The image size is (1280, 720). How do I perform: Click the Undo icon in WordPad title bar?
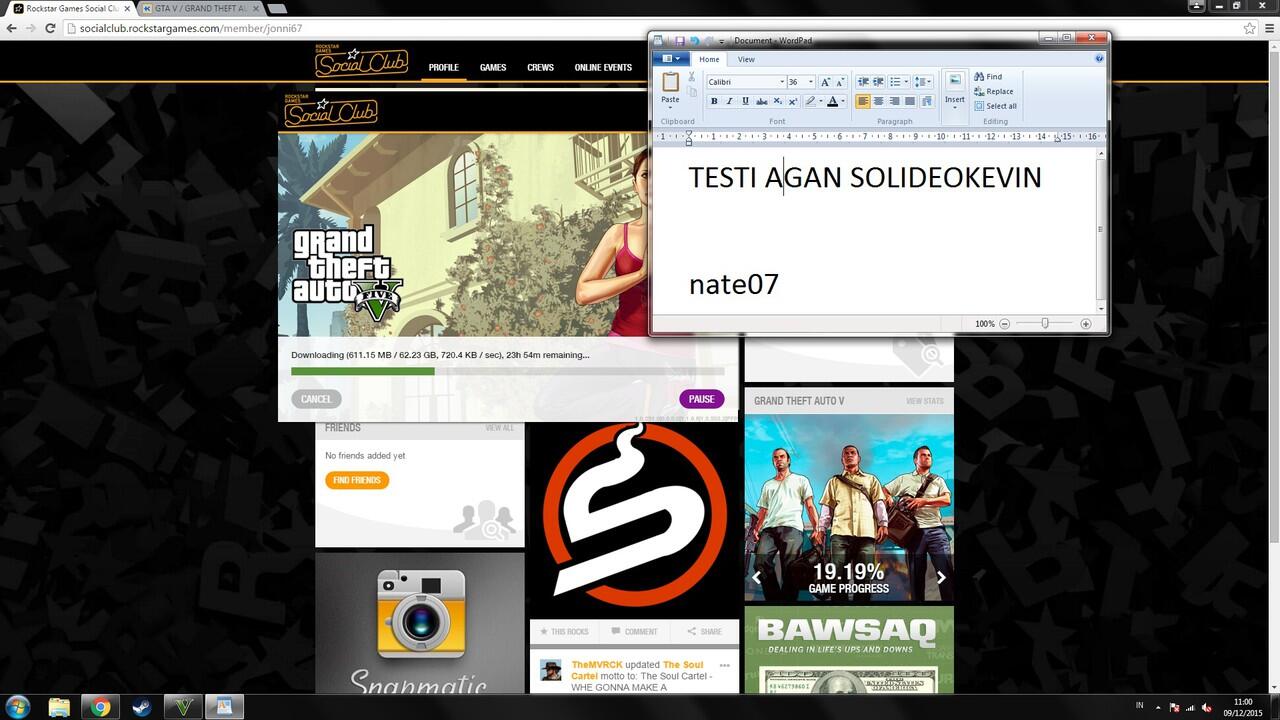pos(695,41)
